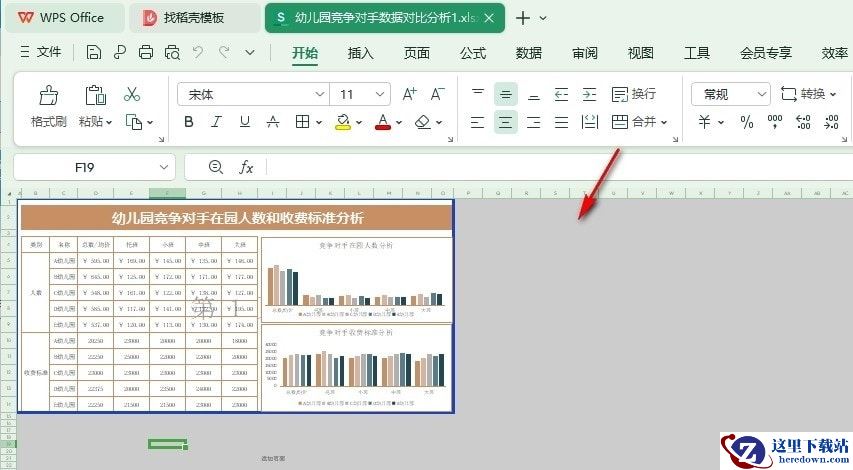
Task: Open the font name 宋体 dropdown
Action: pos(320,95)
